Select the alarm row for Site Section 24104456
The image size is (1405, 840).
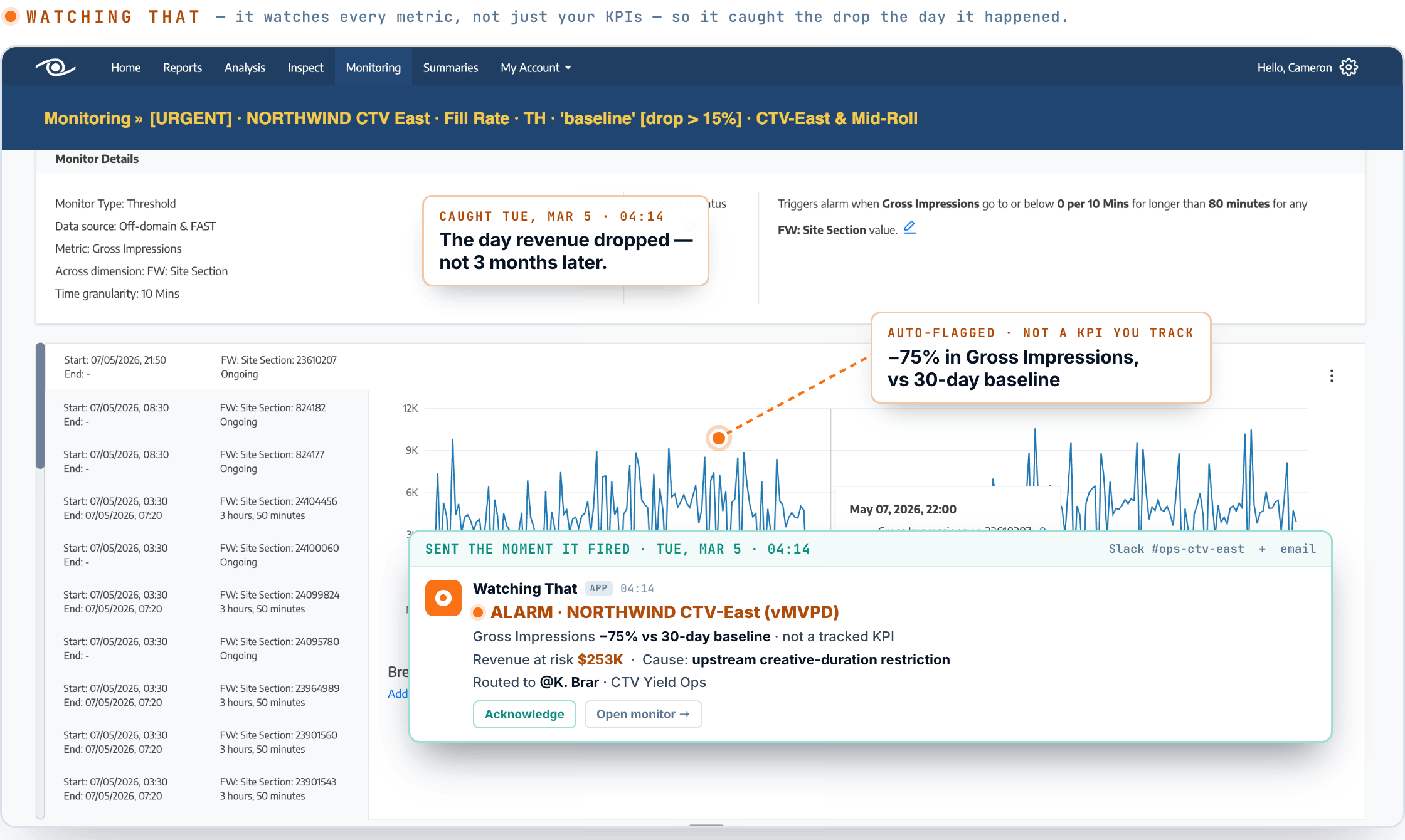tap(207, 508)
